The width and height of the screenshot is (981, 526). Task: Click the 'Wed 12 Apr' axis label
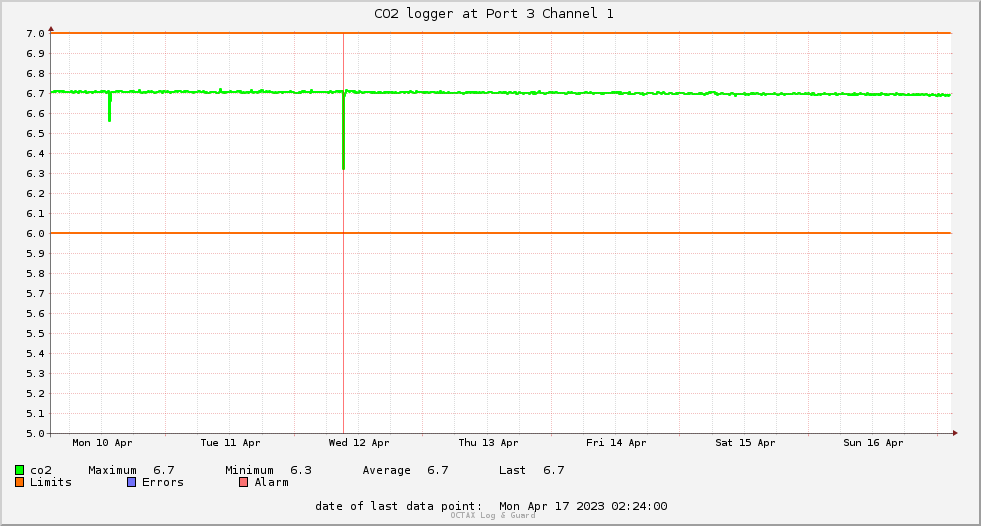(x=359, y=443)
